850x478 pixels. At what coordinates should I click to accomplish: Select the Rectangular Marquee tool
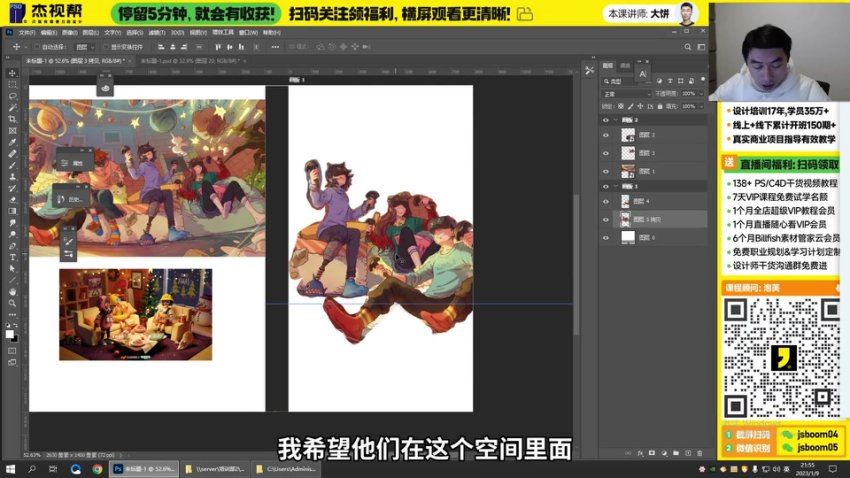[12, 85]
